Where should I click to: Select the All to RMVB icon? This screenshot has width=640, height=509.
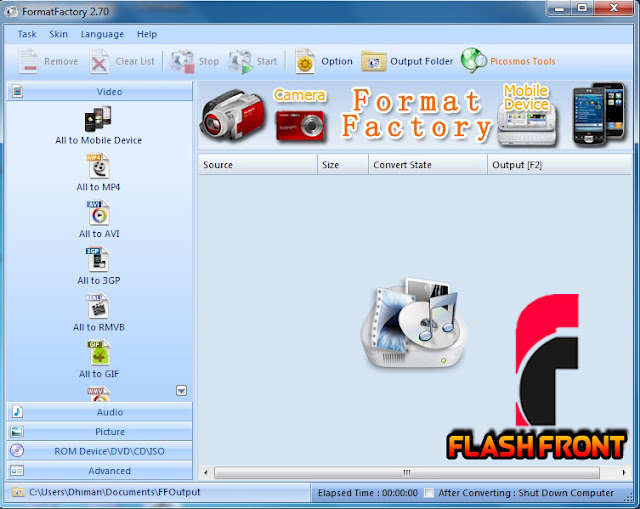[x=98, y=306]
